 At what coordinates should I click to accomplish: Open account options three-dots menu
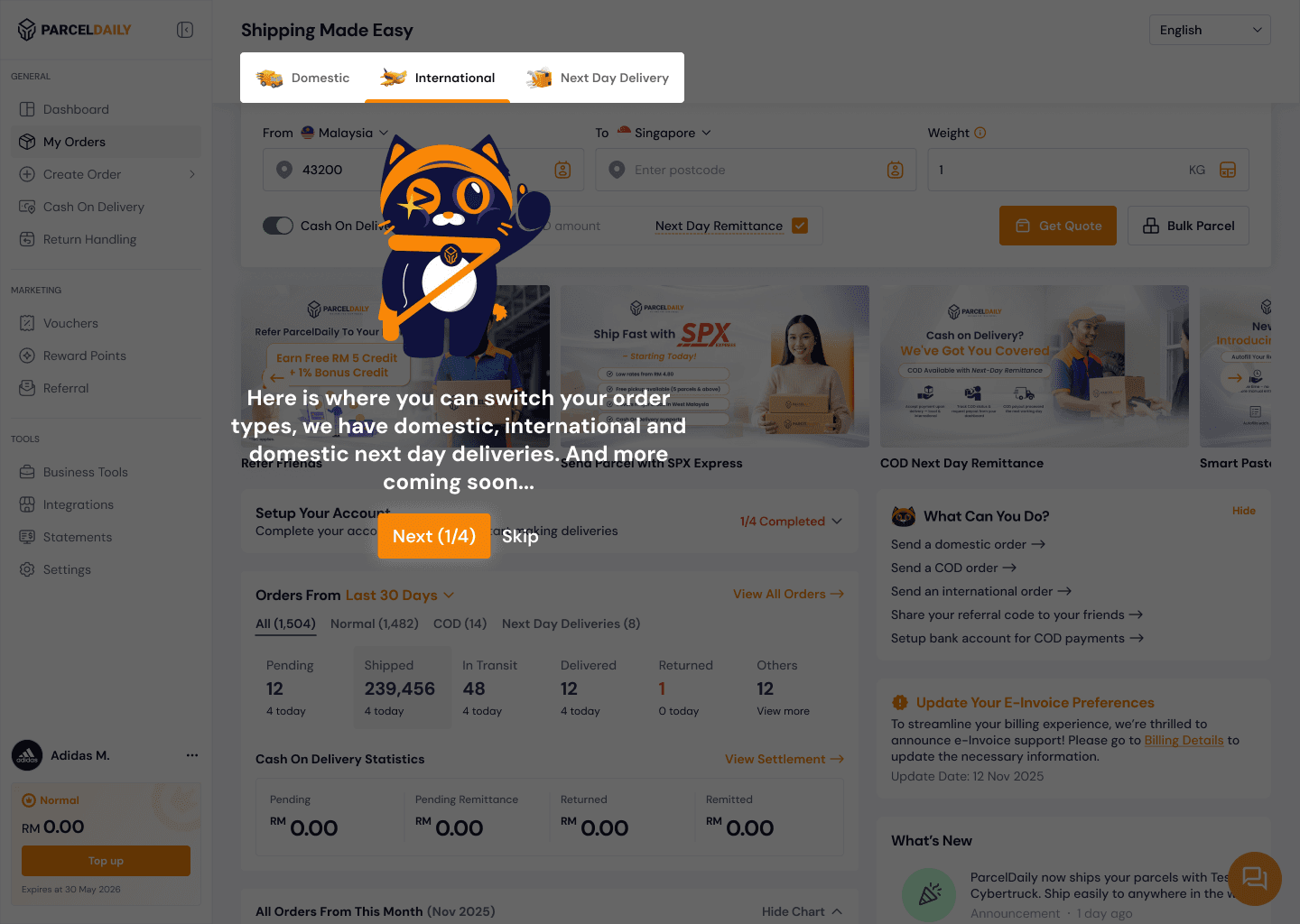192,755
